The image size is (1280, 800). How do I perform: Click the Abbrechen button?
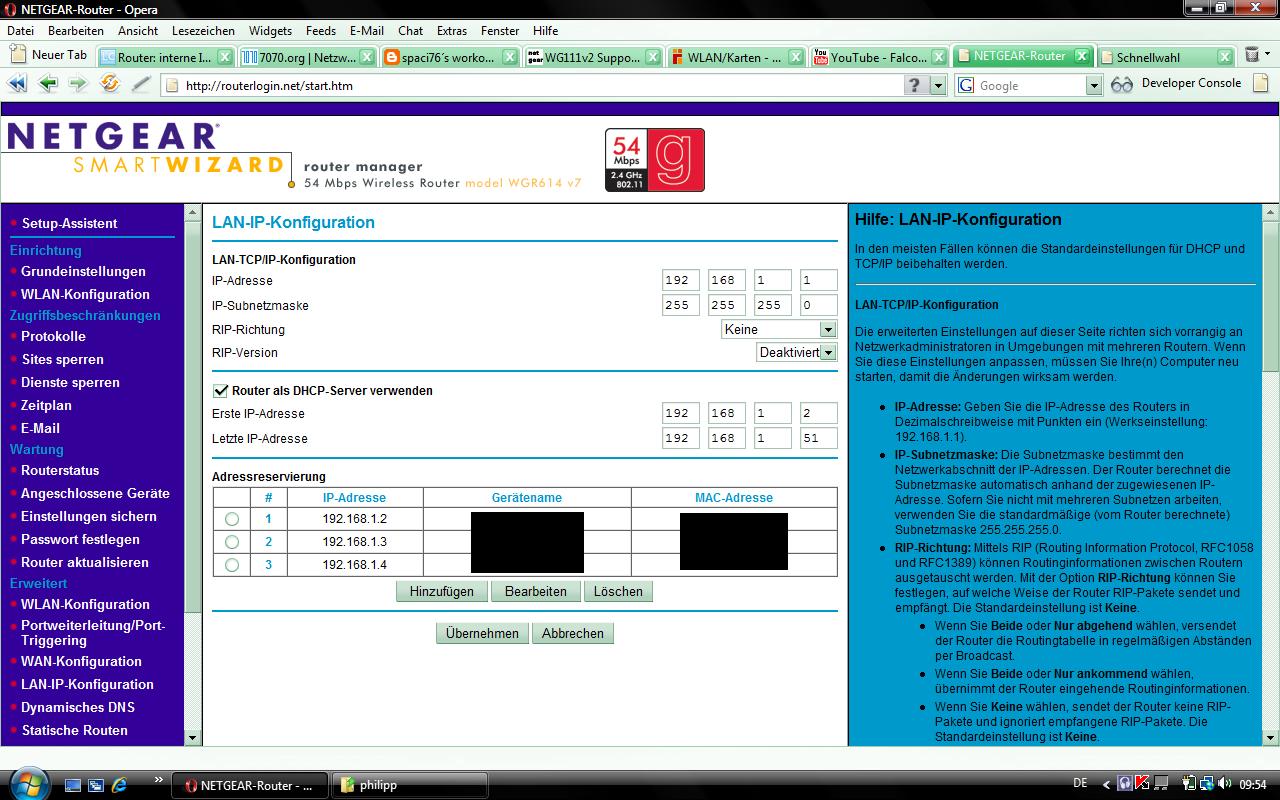pos(573,633)
